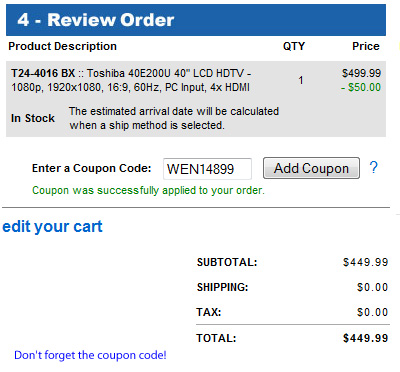
Task: Open the edit your cart link
Action: pyautogui.click(x=52, y=227)
